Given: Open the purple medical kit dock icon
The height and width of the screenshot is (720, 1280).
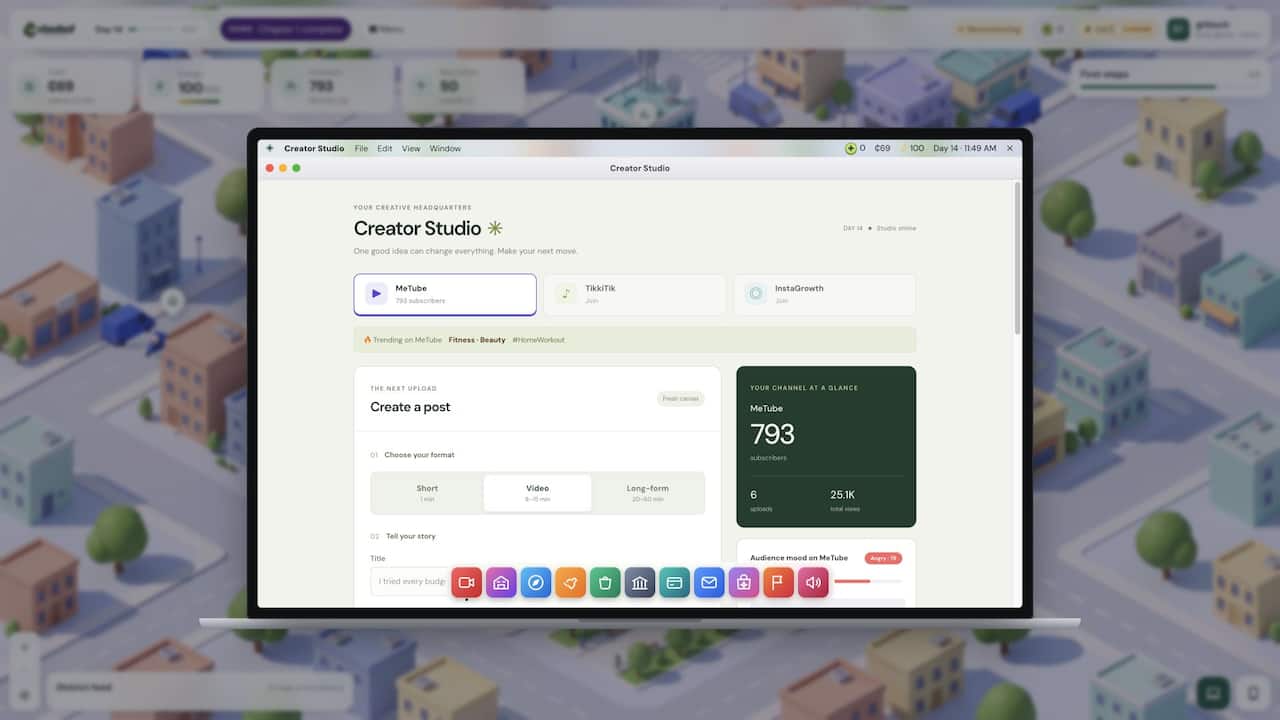Looking at the screenshot, I should [x=744, y=582].
